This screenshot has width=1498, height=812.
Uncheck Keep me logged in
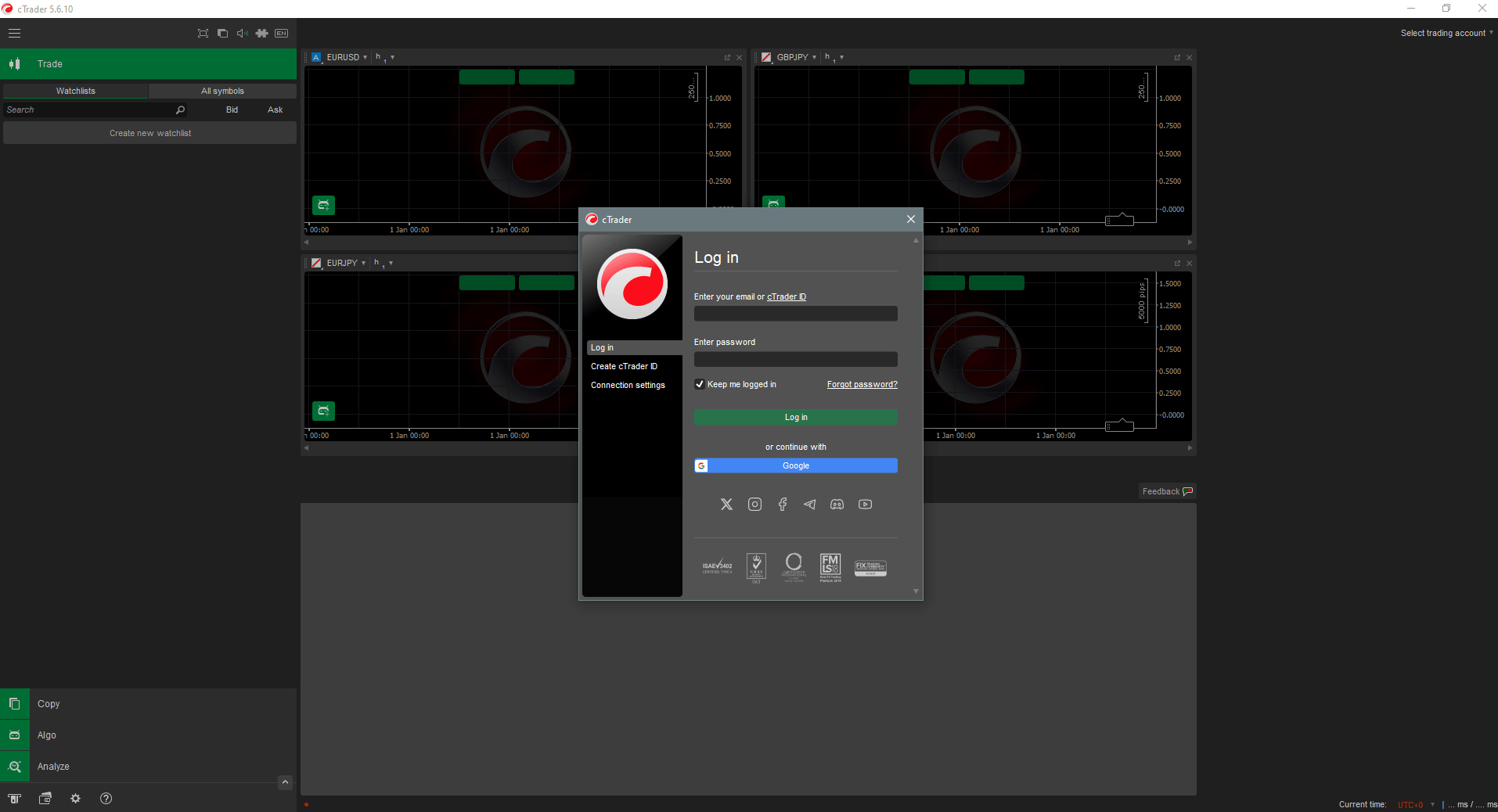click(700, 384)
